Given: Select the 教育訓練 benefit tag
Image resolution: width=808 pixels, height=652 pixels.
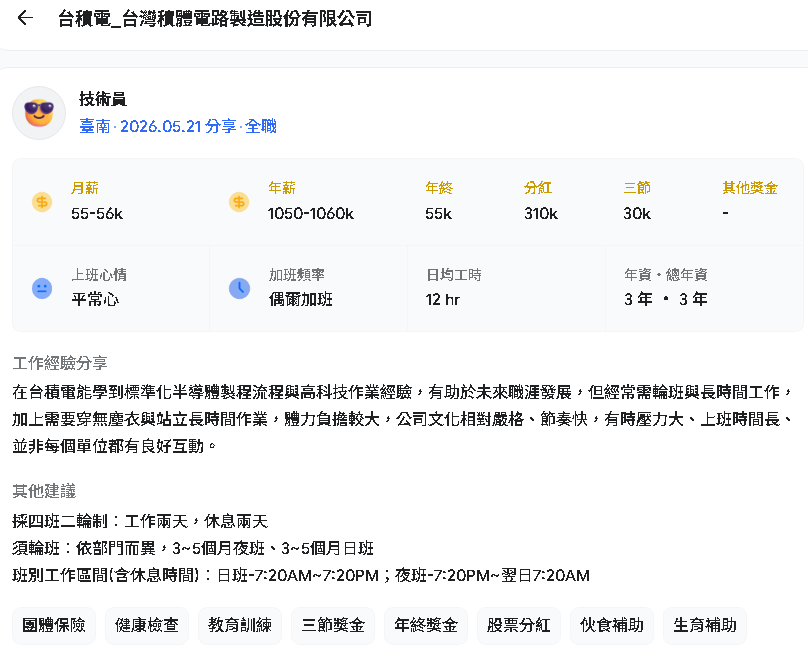Looking at the screenshot, I should (x=240, y=625).
